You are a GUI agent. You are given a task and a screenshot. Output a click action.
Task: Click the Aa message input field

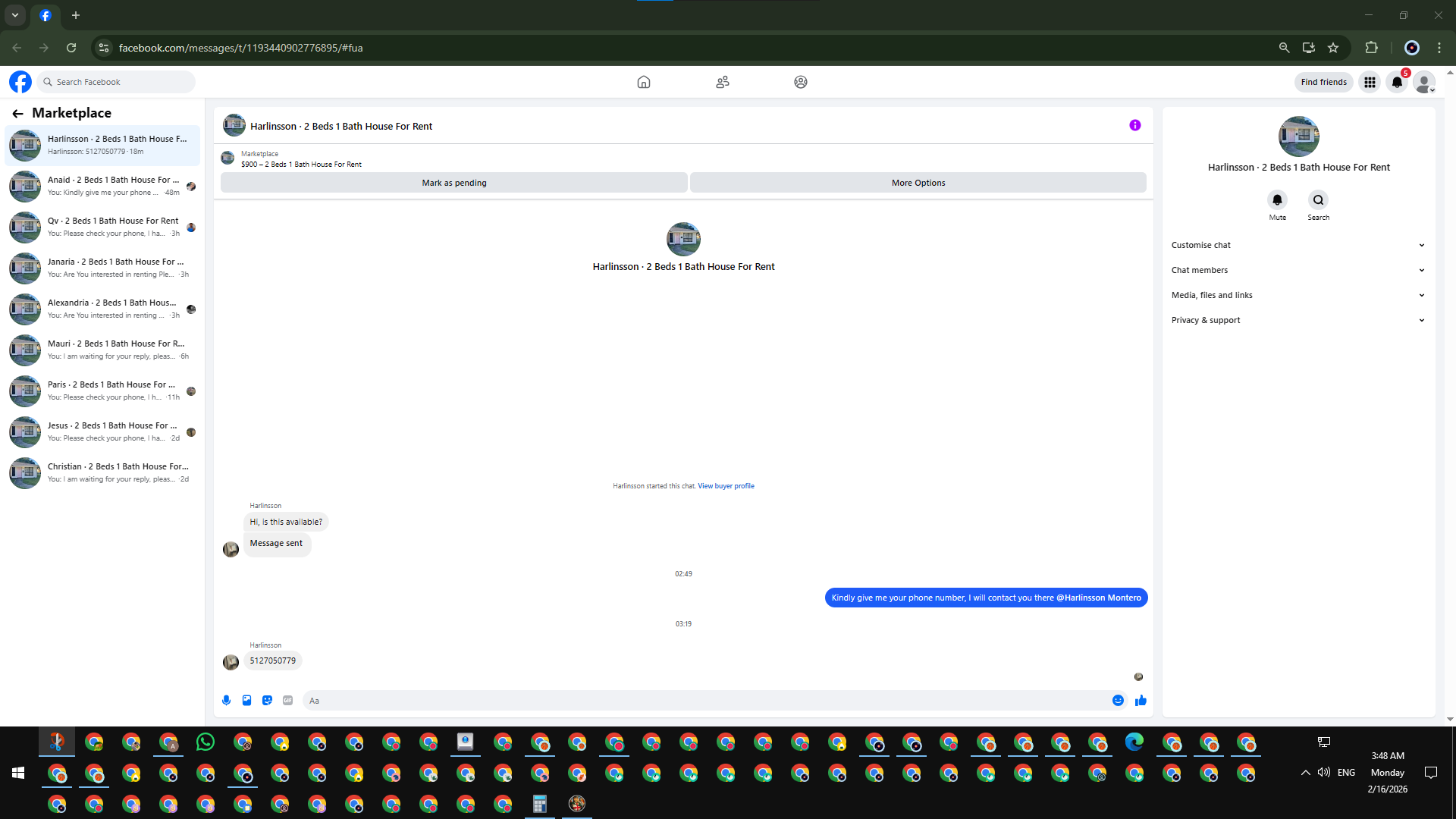point(705,701)
